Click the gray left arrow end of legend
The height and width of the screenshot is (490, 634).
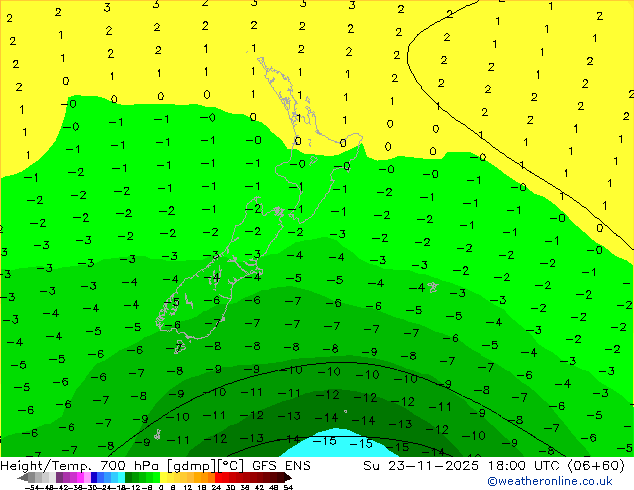pyautogui.click(x=23, y=477)
